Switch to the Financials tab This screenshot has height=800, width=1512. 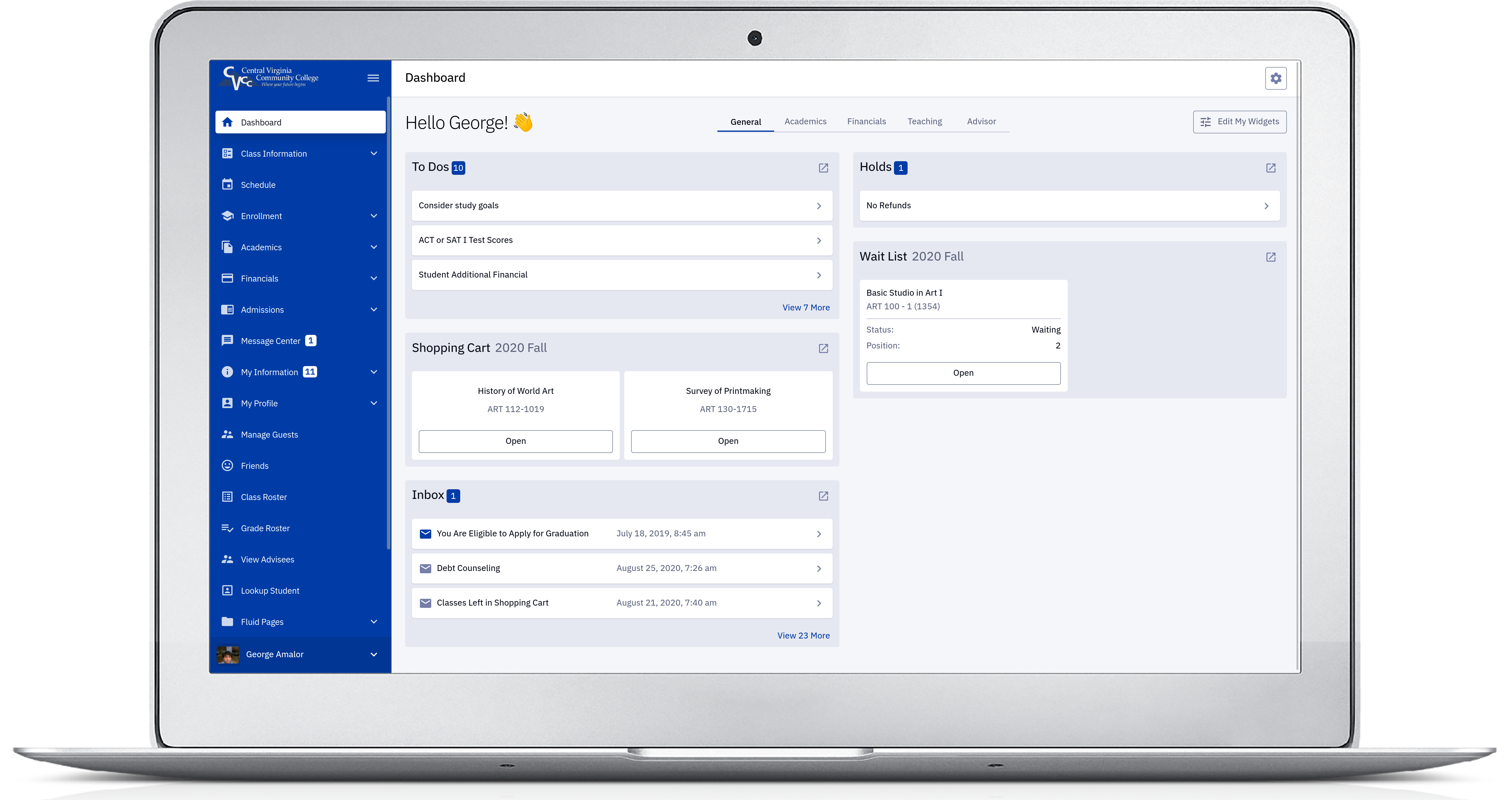point(866,121)
